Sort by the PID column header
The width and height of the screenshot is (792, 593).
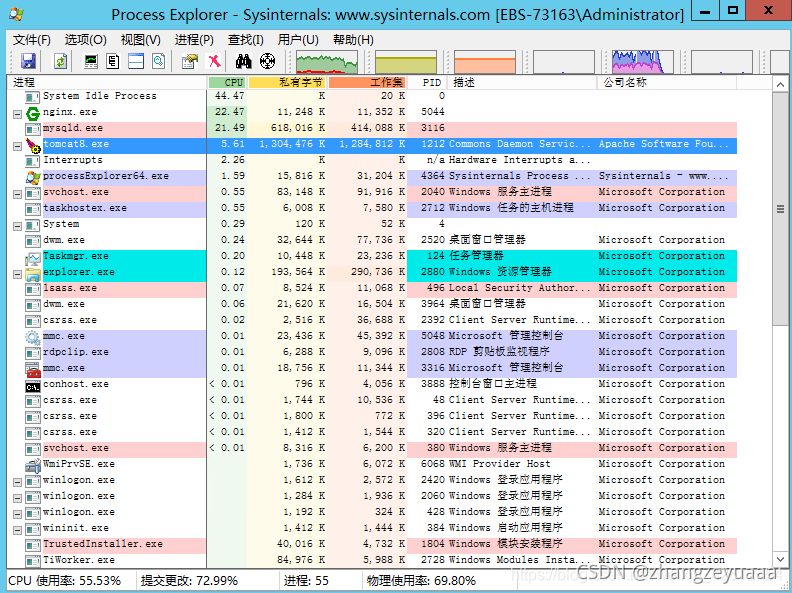[428, 82]
